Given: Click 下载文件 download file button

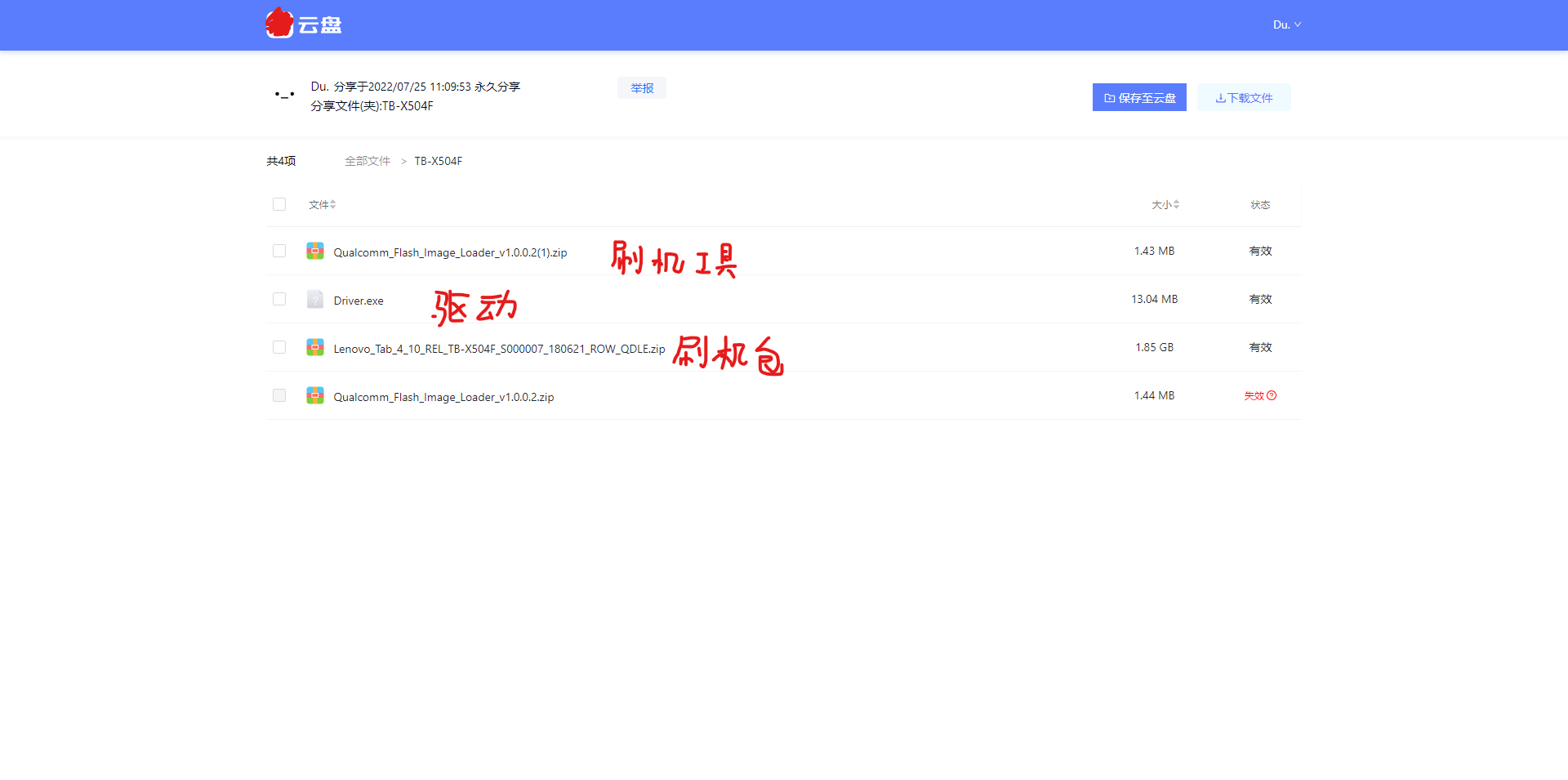Looking at the screenshot, I should tap(1244, 97).
